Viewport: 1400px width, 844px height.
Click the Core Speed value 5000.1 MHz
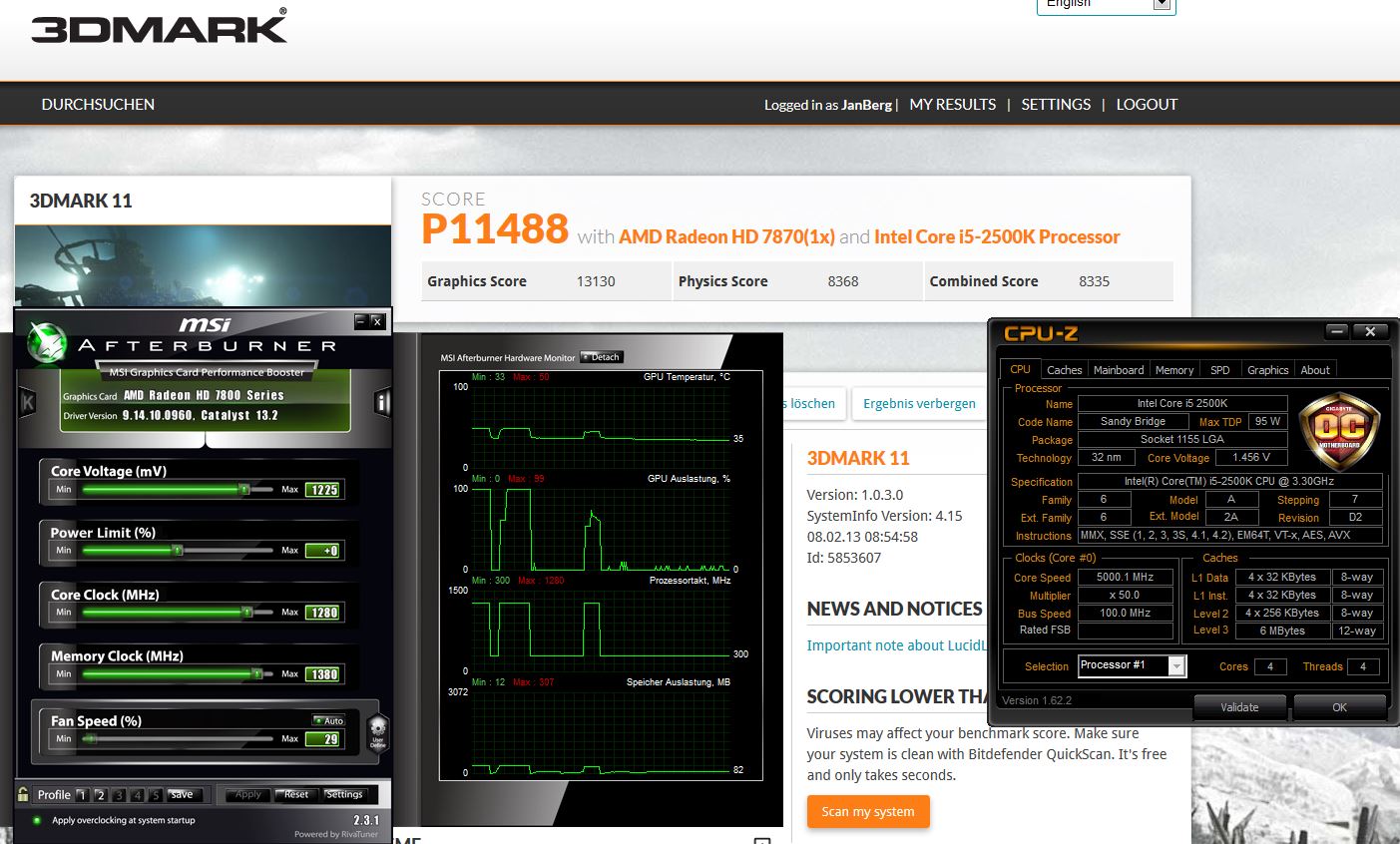click(1126, 578)
